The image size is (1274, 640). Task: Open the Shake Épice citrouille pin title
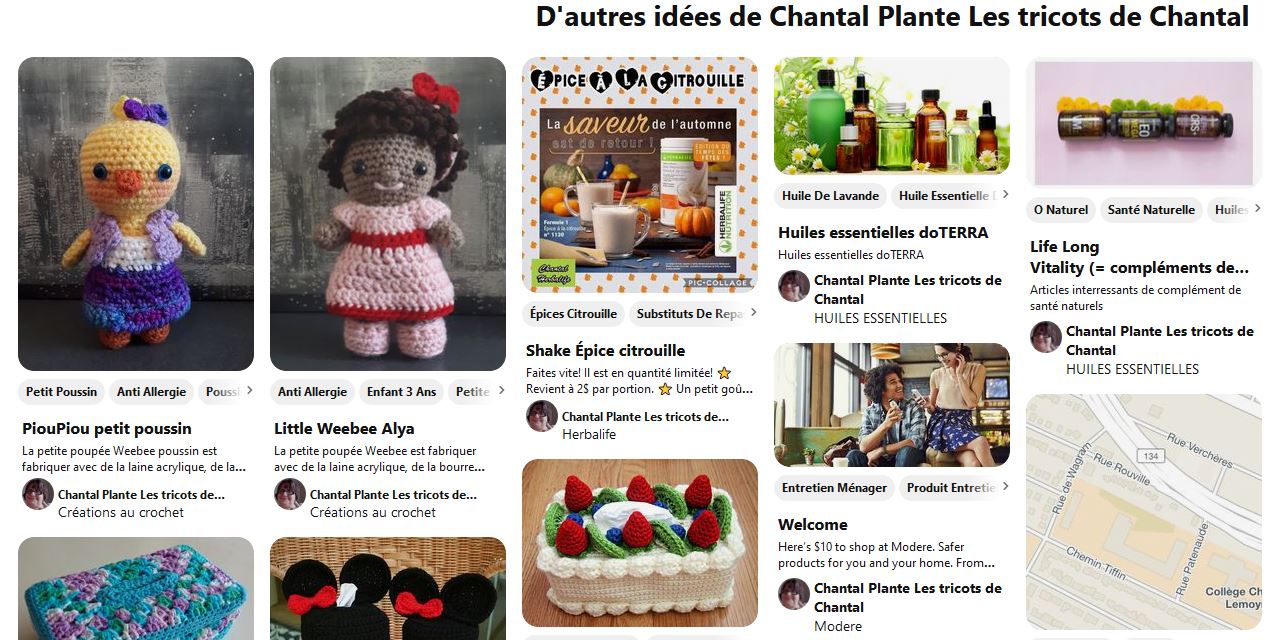click(605, 350)
